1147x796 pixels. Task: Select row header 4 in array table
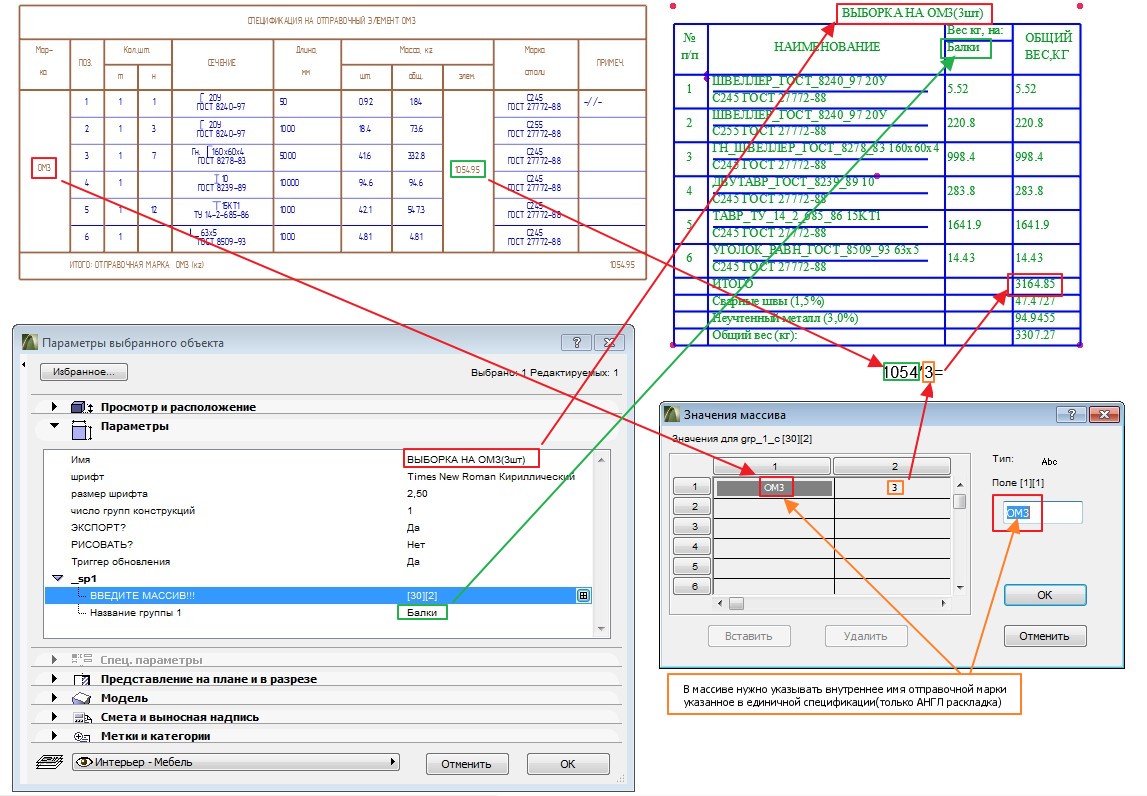click(691, 547)
